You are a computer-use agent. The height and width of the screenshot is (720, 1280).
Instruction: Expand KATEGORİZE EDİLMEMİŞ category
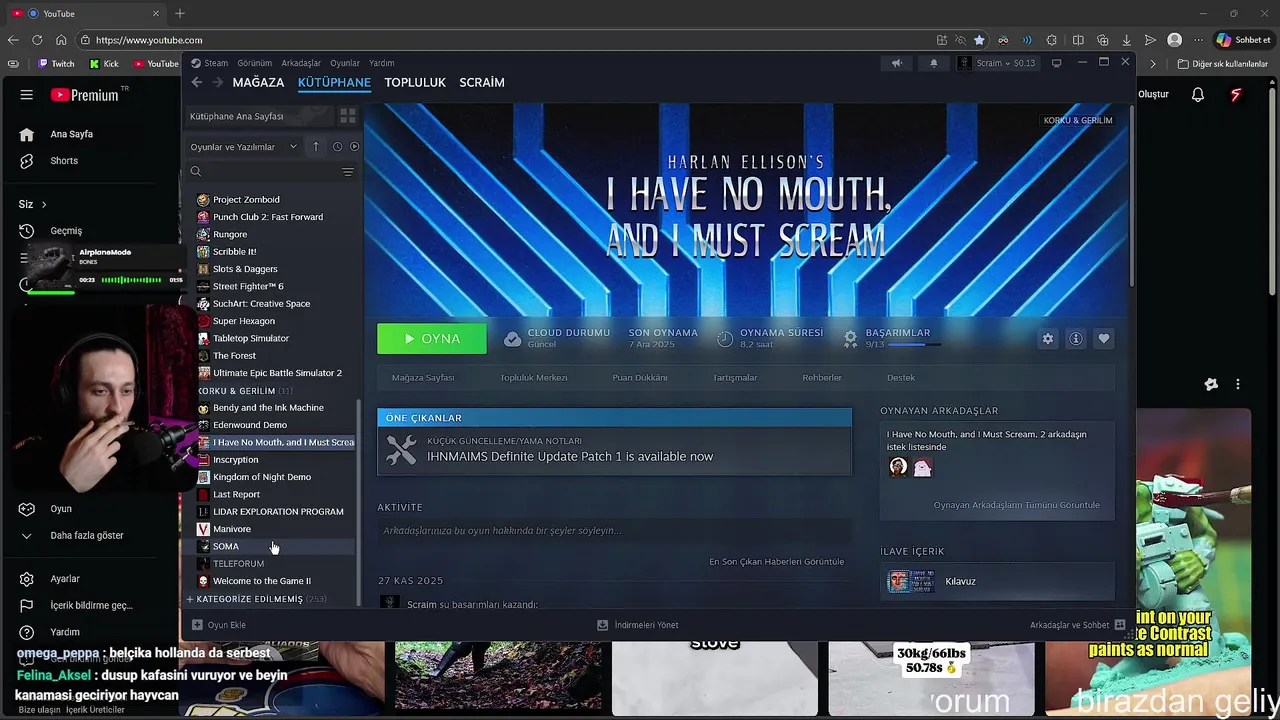[x=256, y=599]
